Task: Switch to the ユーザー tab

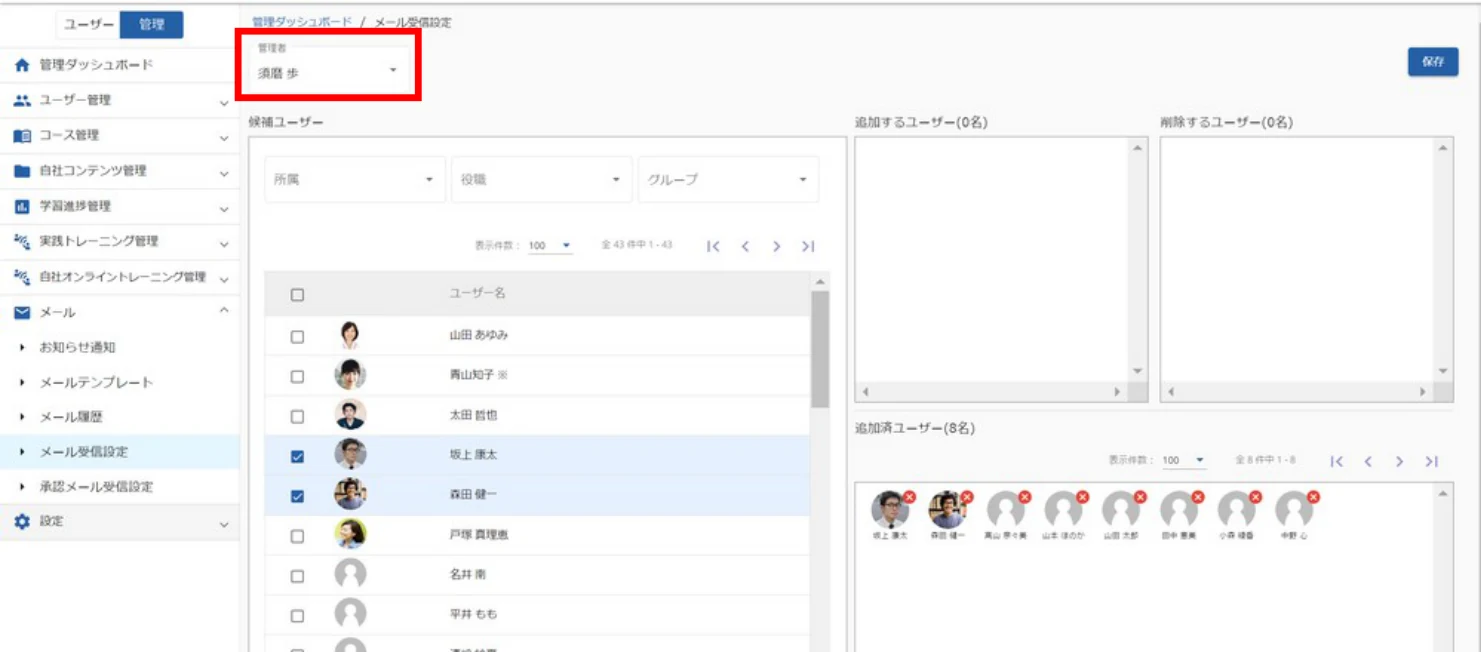Action: point(88,25)
